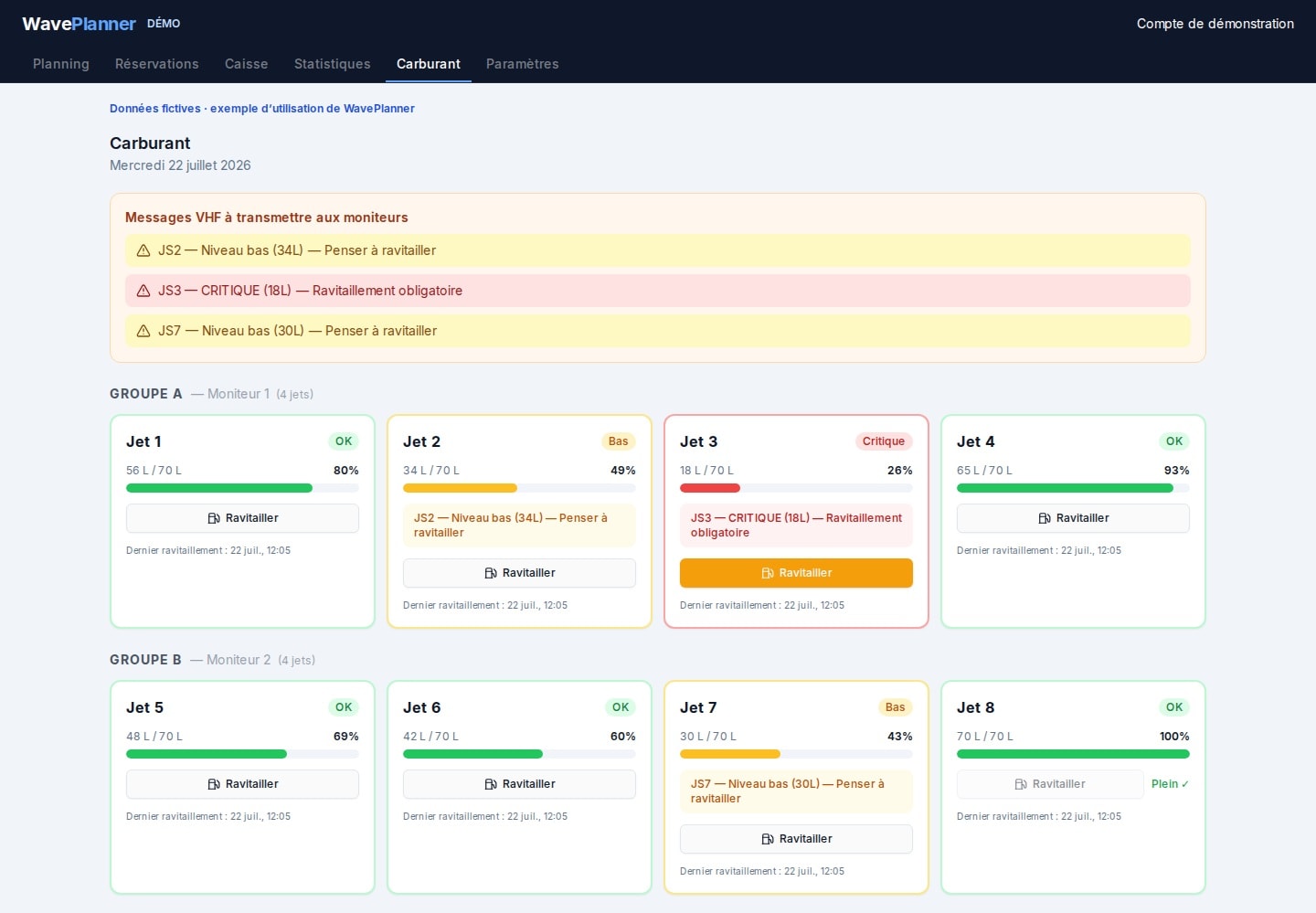
Task: Click the WavePlanner logo
Action: tap(79, 24)
